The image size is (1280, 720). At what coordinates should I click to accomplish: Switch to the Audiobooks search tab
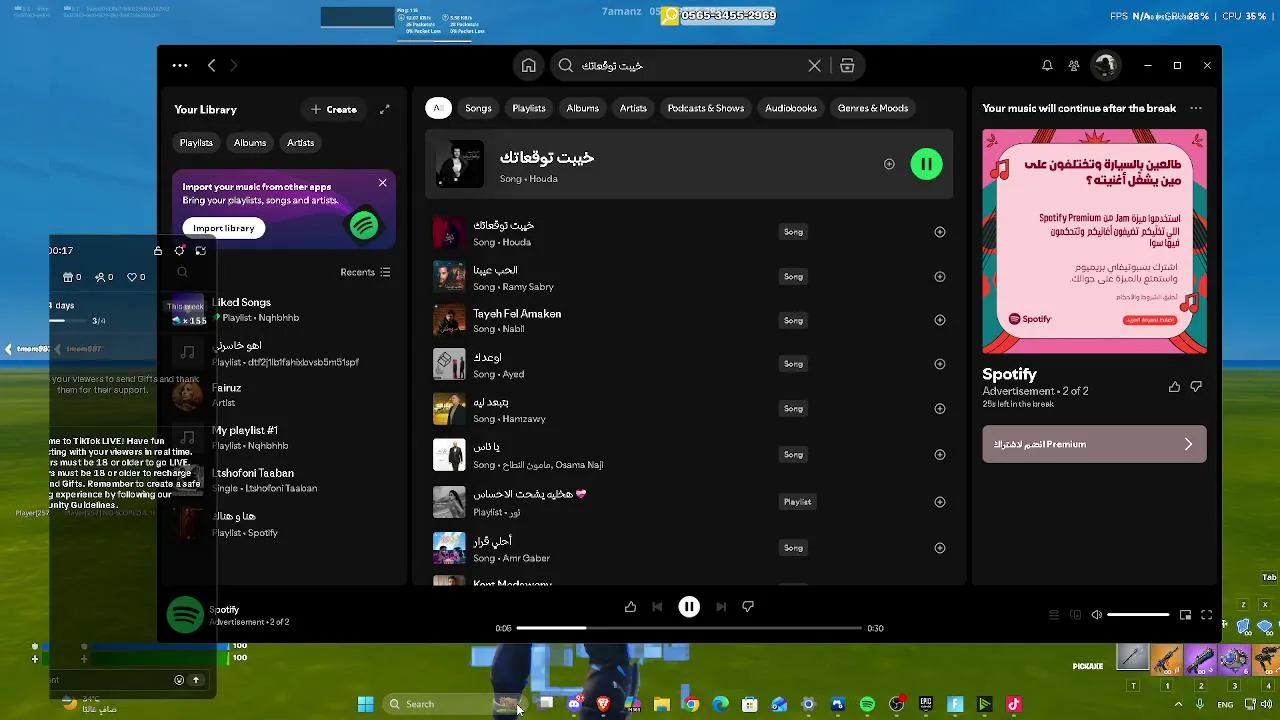point(791,108)
